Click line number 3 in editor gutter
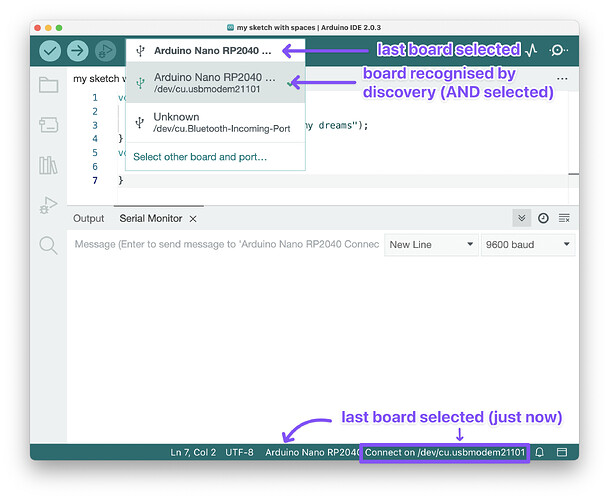608x500 pixels. tap(95, 125)
